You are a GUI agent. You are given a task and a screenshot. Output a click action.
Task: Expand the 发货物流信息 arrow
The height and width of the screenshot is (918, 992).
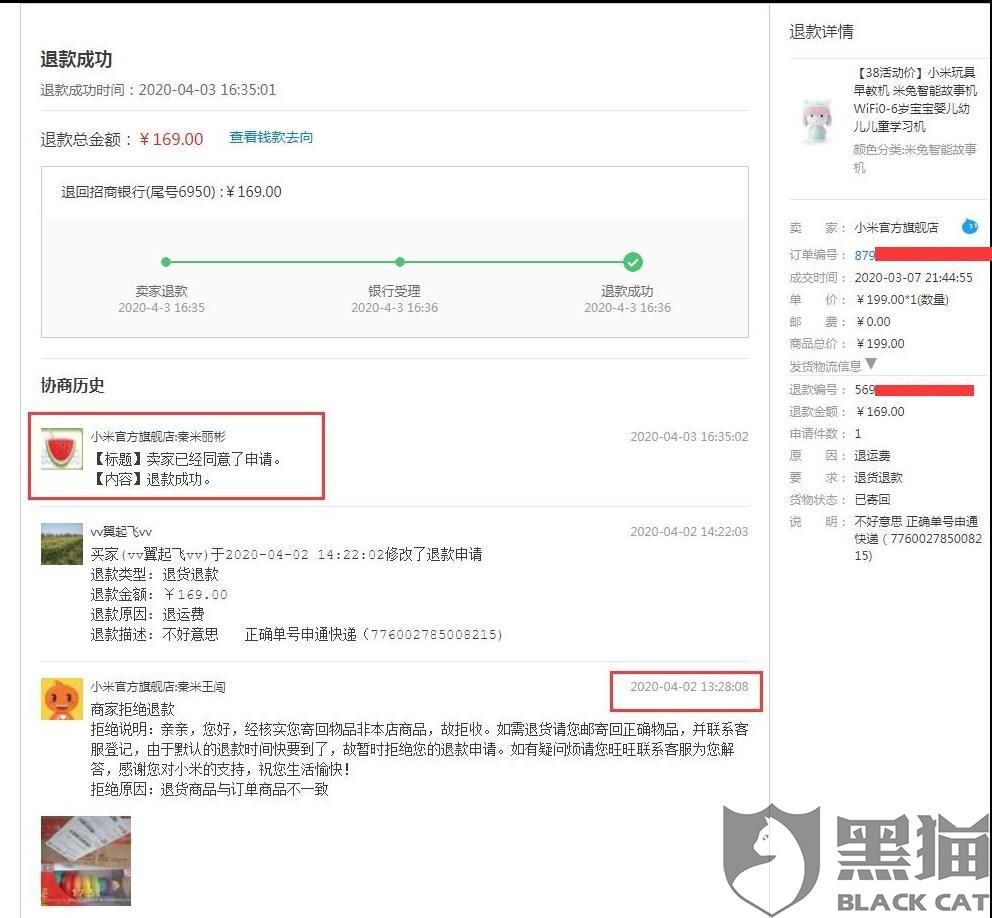click(871, 364)
